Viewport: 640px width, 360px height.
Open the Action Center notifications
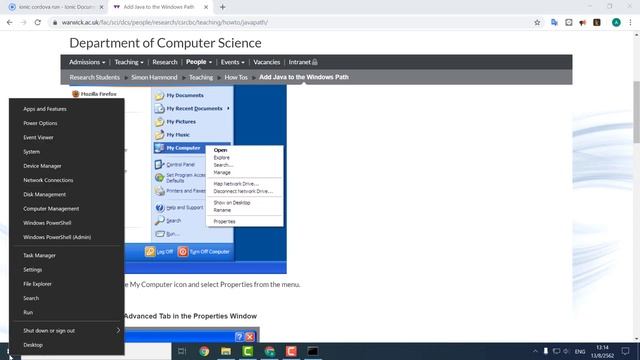pyautogui.click(x=625, y=351)
